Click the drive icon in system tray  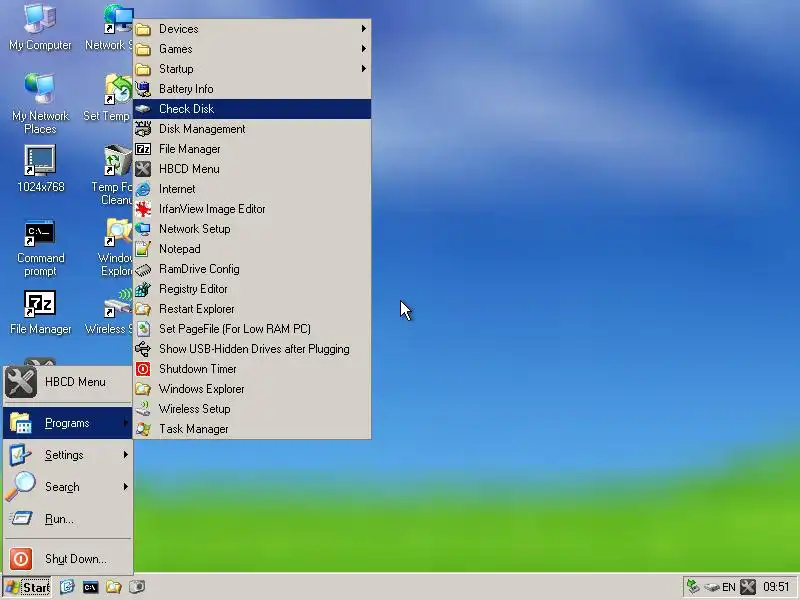[x=712, y=588]
